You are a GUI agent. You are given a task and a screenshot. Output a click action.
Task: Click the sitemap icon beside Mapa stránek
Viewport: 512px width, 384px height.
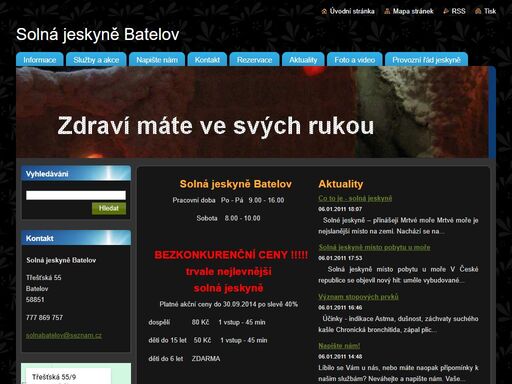tap(387, 11)
